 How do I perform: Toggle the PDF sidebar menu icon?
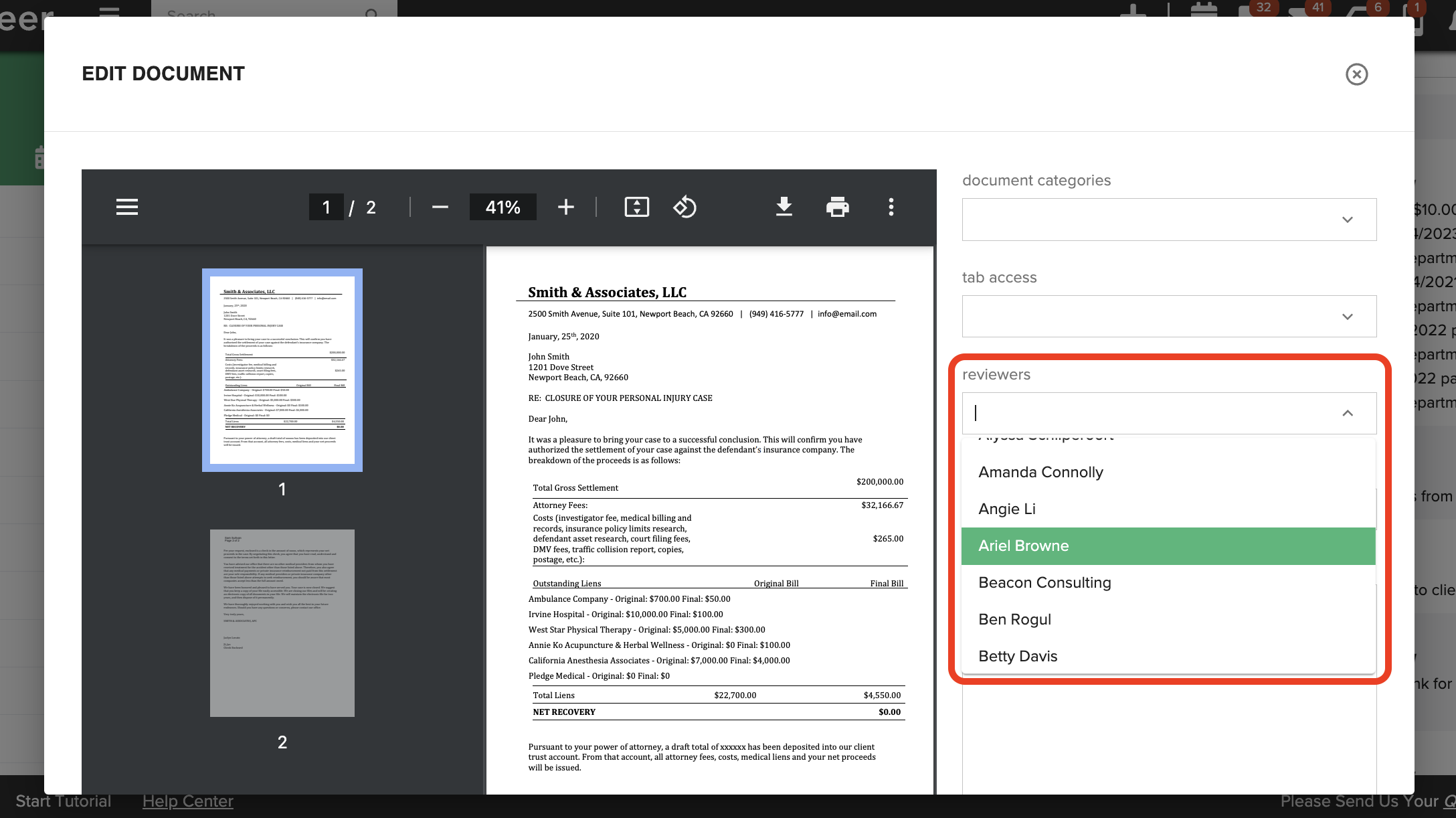coord(127,207)
